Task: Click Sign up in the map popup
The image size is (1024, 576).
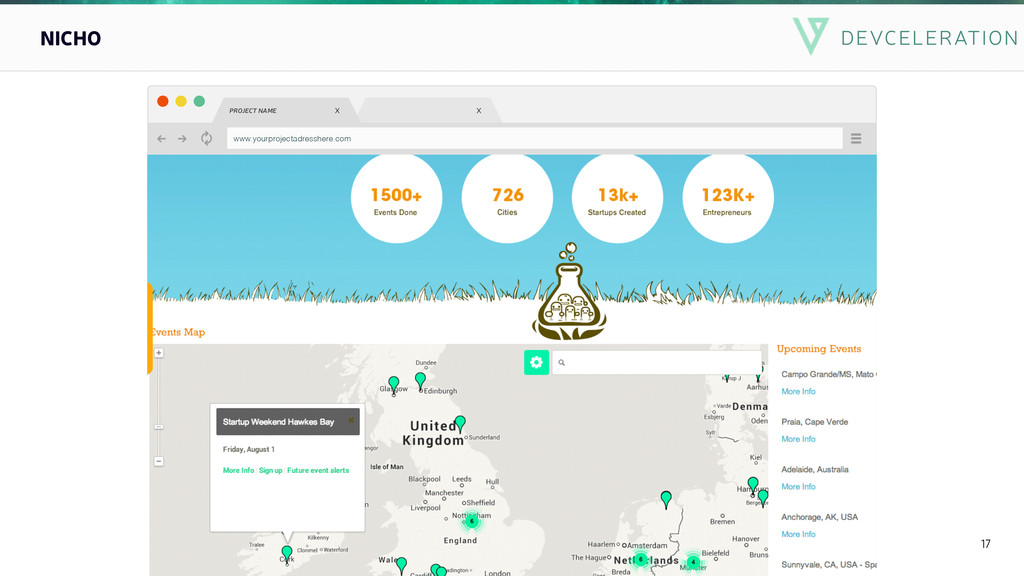Action: click(270, 470)
